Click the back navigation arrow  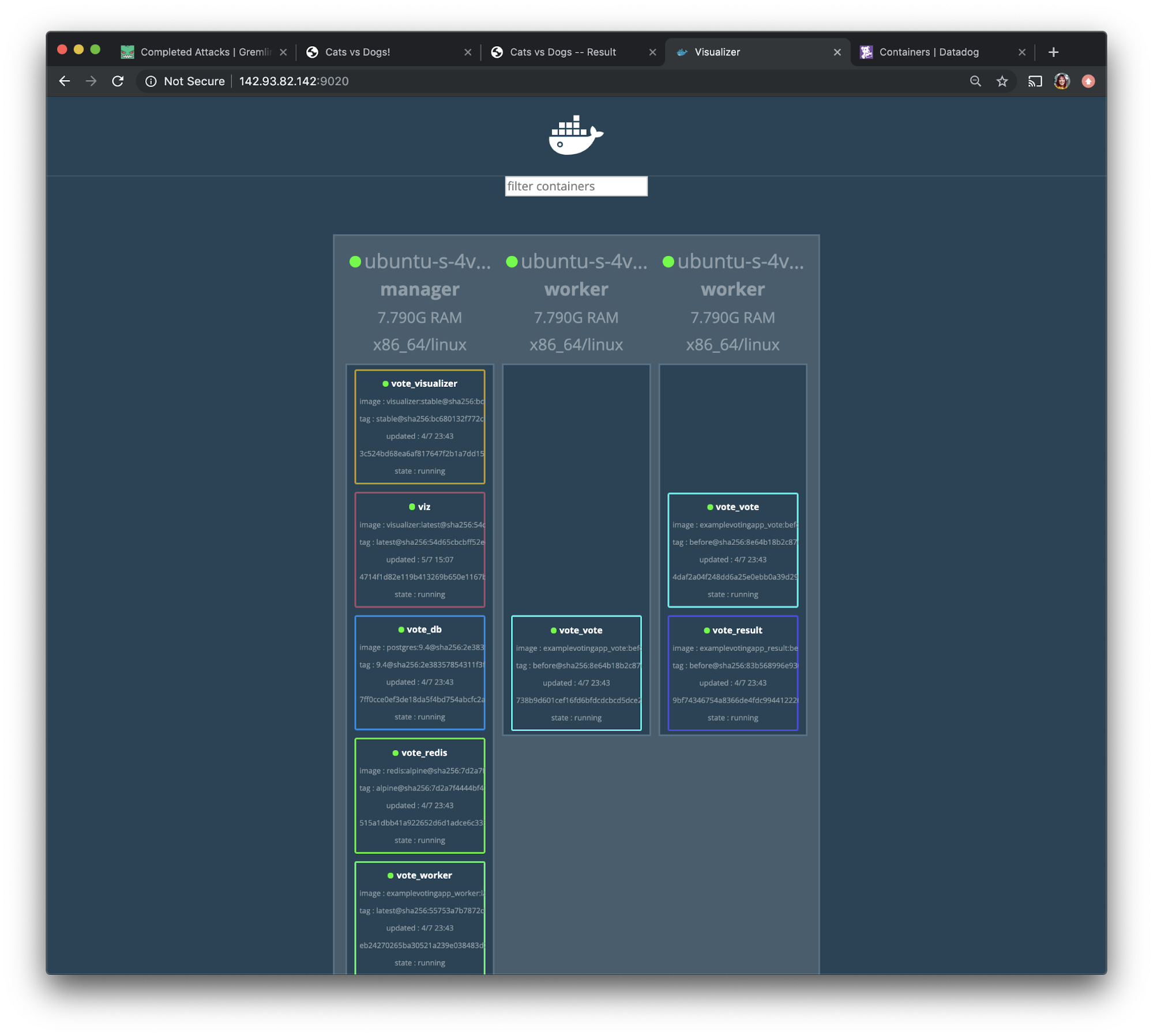pyautogui.click(x=64, y=81)
